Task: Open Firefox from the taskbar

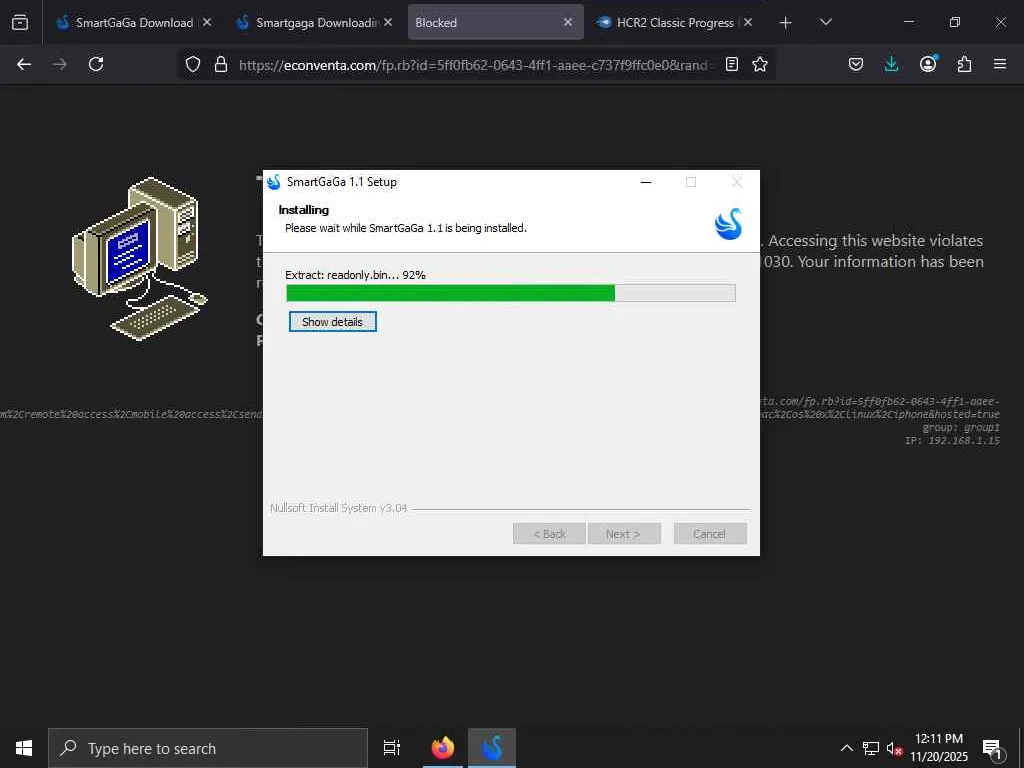Action: tap(443, 748)
